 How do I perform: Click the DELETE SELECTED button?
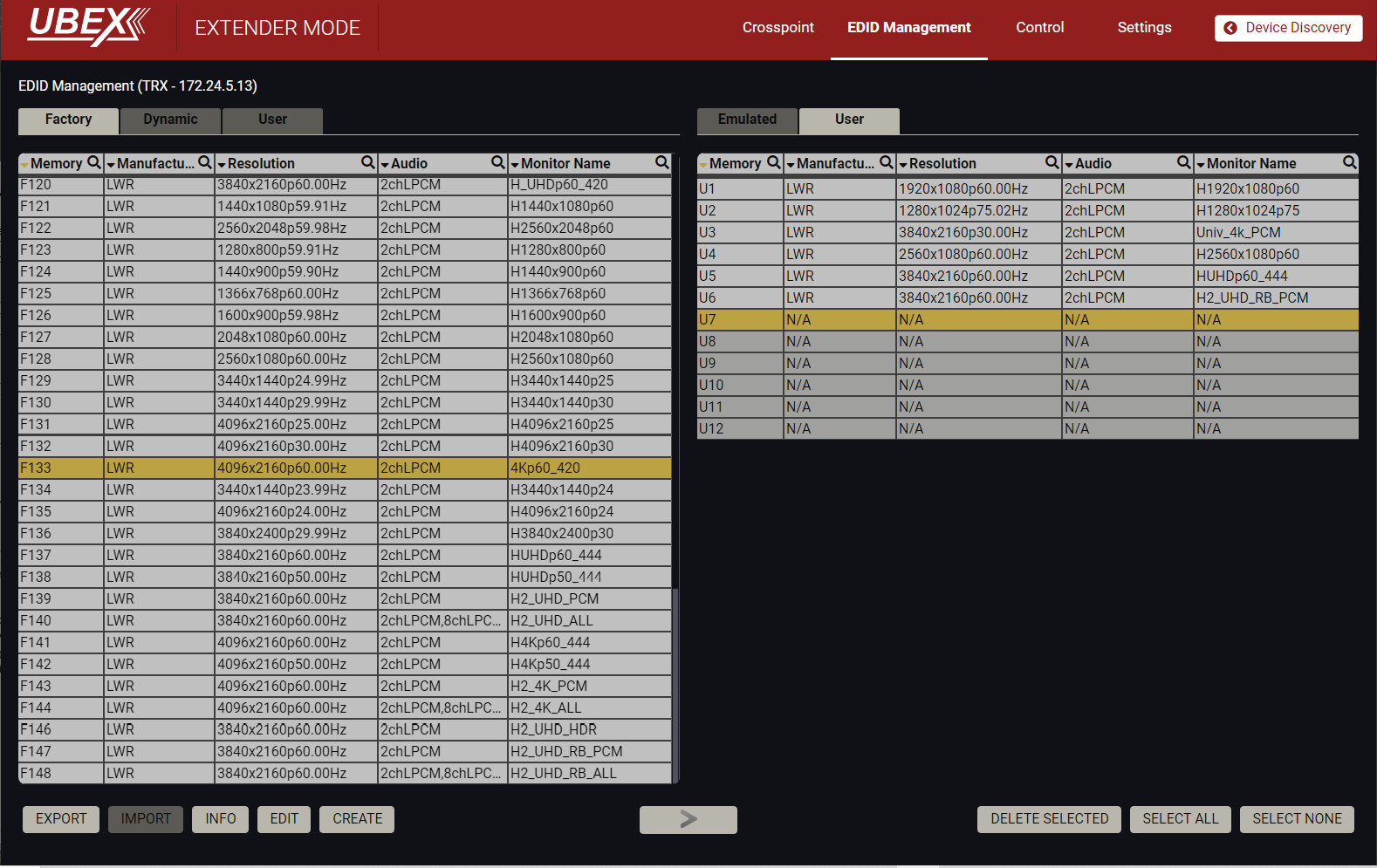(1049, 819)
